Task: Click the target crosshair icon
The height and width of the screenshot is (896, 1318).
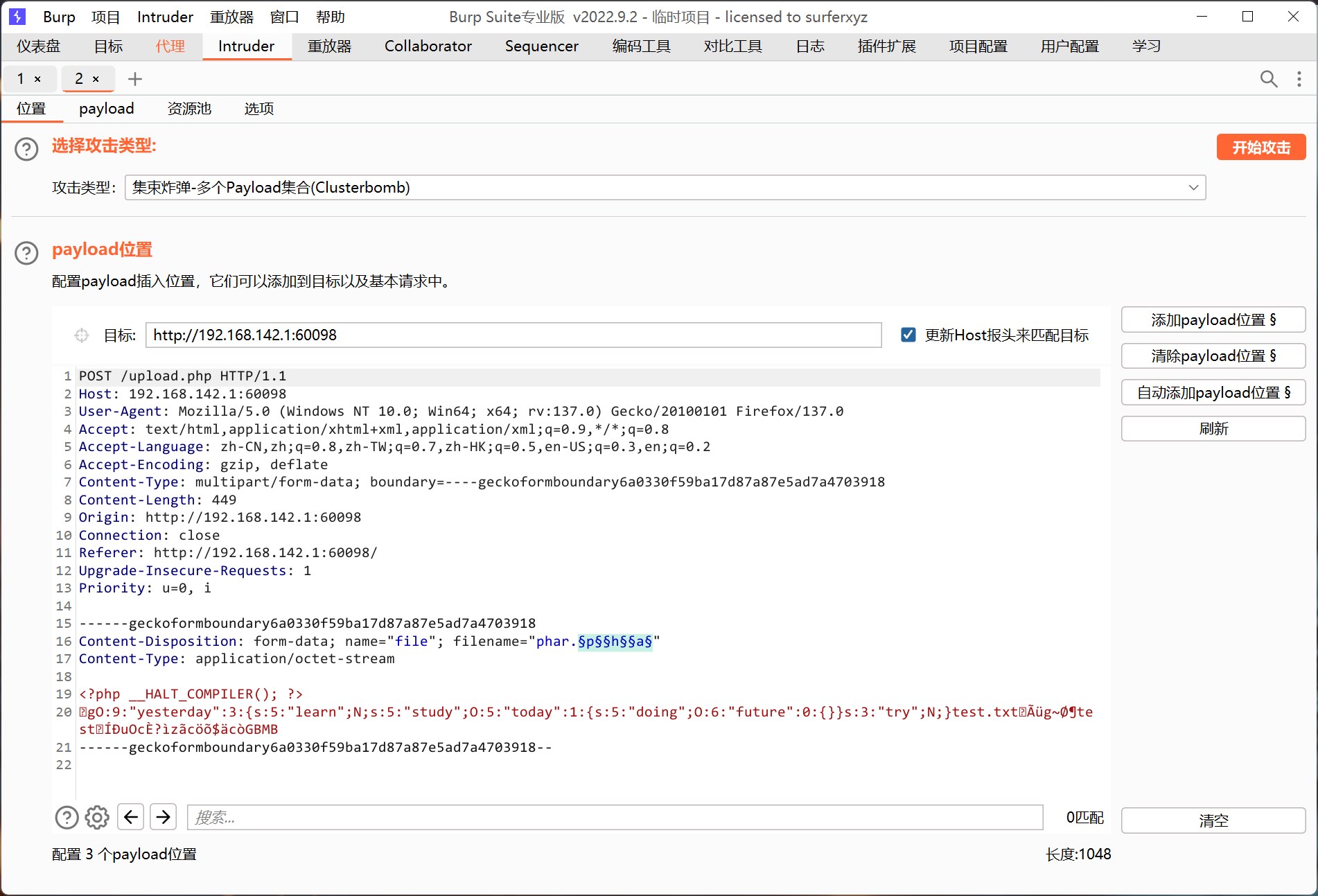Action: [x=82, y=335]
